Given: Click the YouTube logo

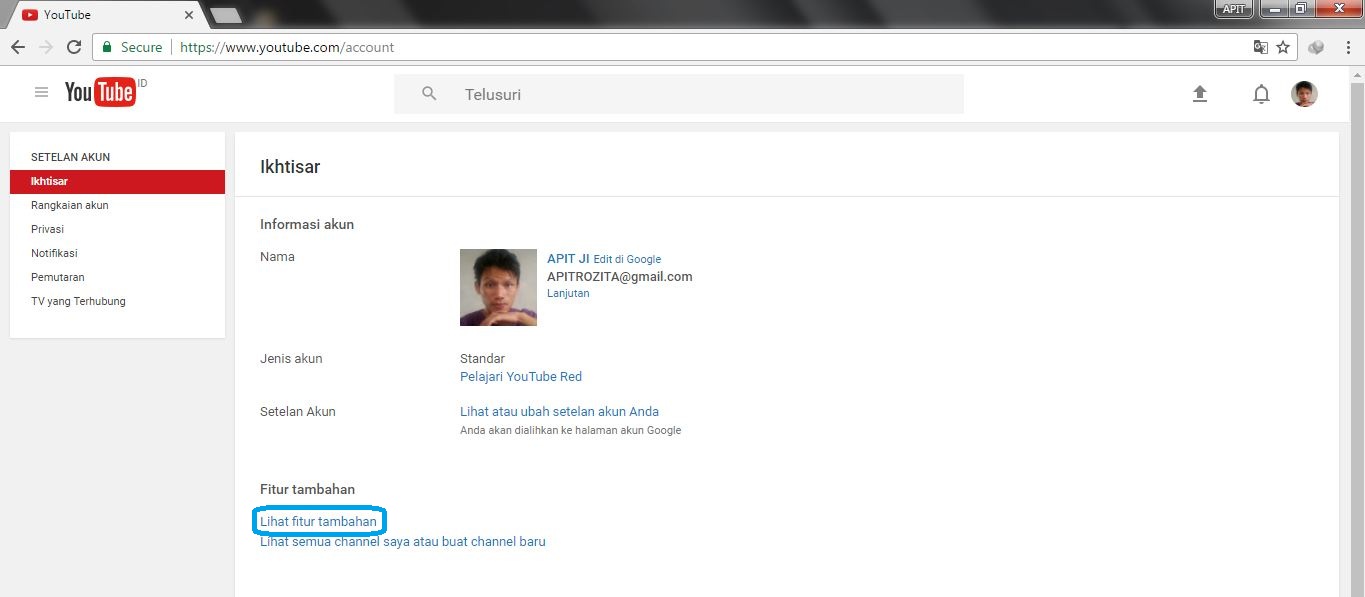Looking at the screenshot, I should (100, 92).
